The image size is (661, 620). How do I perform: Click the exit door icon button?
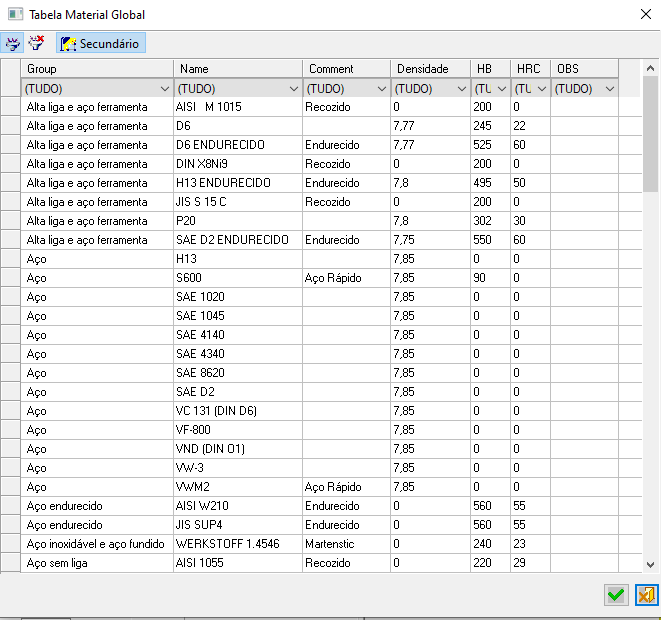pos(647,595)
